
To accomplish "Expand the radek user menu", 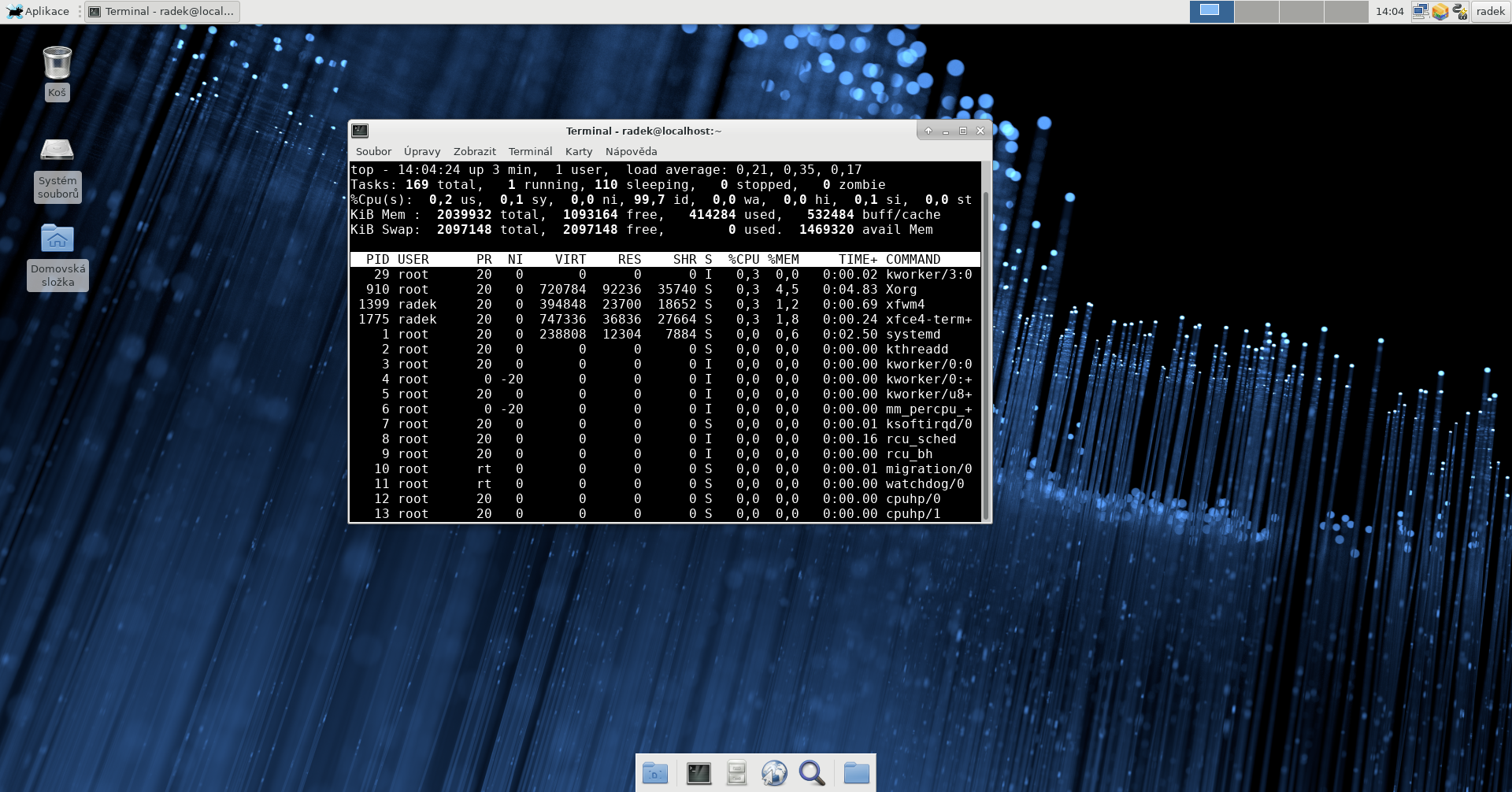I will click(1490, 11).
